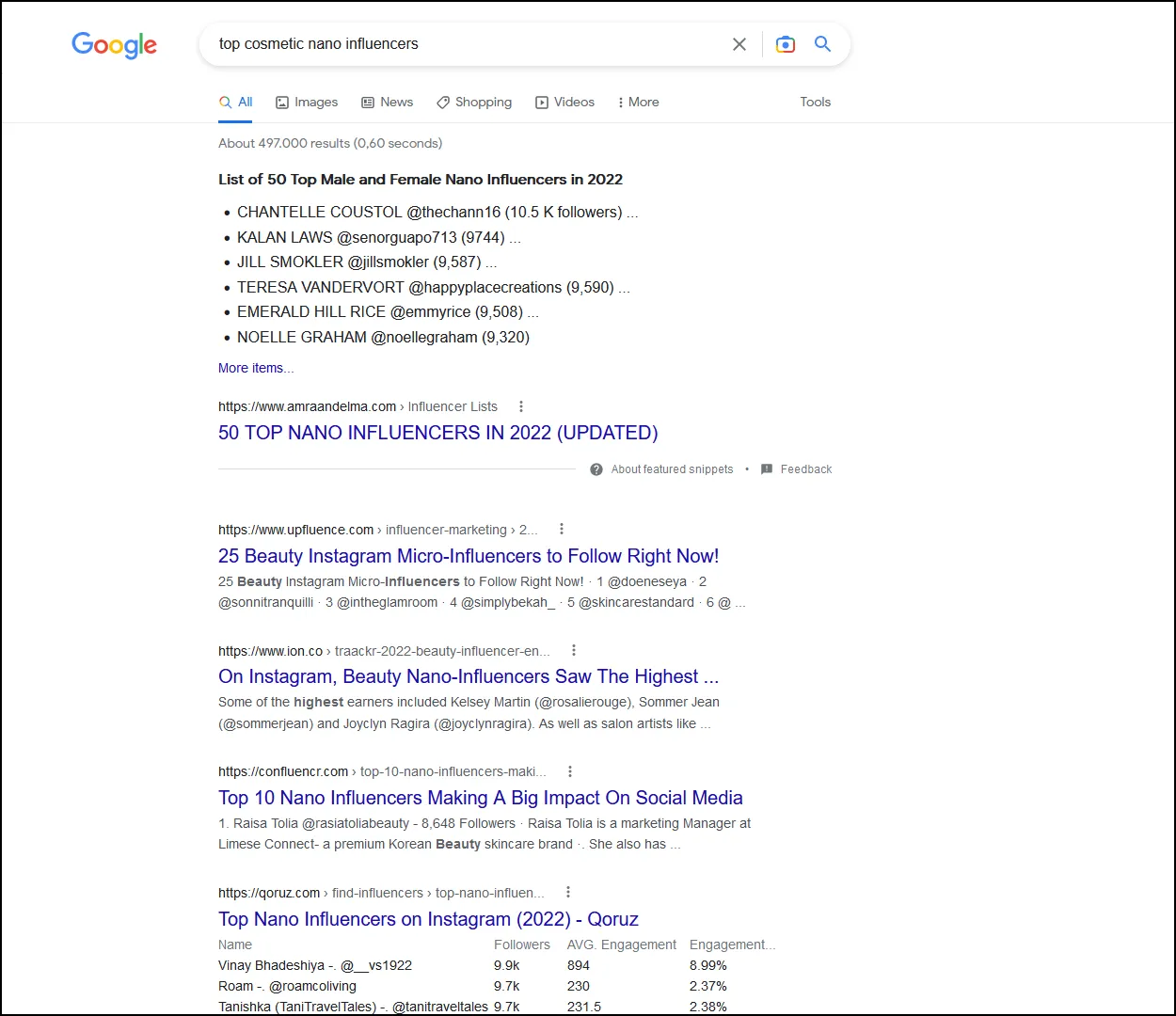
Task: Open three-dot menu for upfluence.com result
Action: point(562,530)
